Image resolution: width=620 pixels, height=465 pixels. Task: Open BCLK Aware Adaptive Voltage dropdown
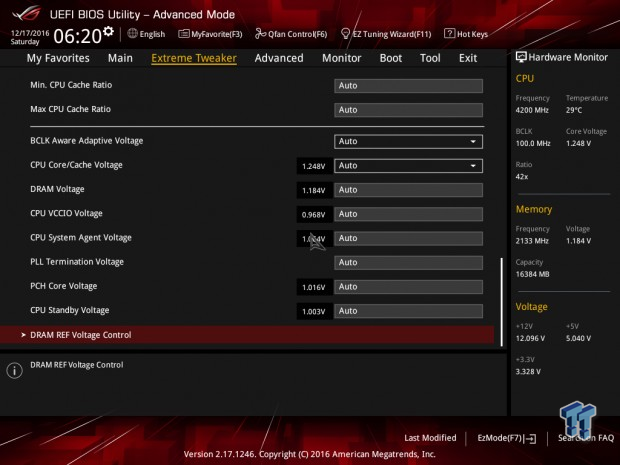pyautogui.click(x=408, y=142)
